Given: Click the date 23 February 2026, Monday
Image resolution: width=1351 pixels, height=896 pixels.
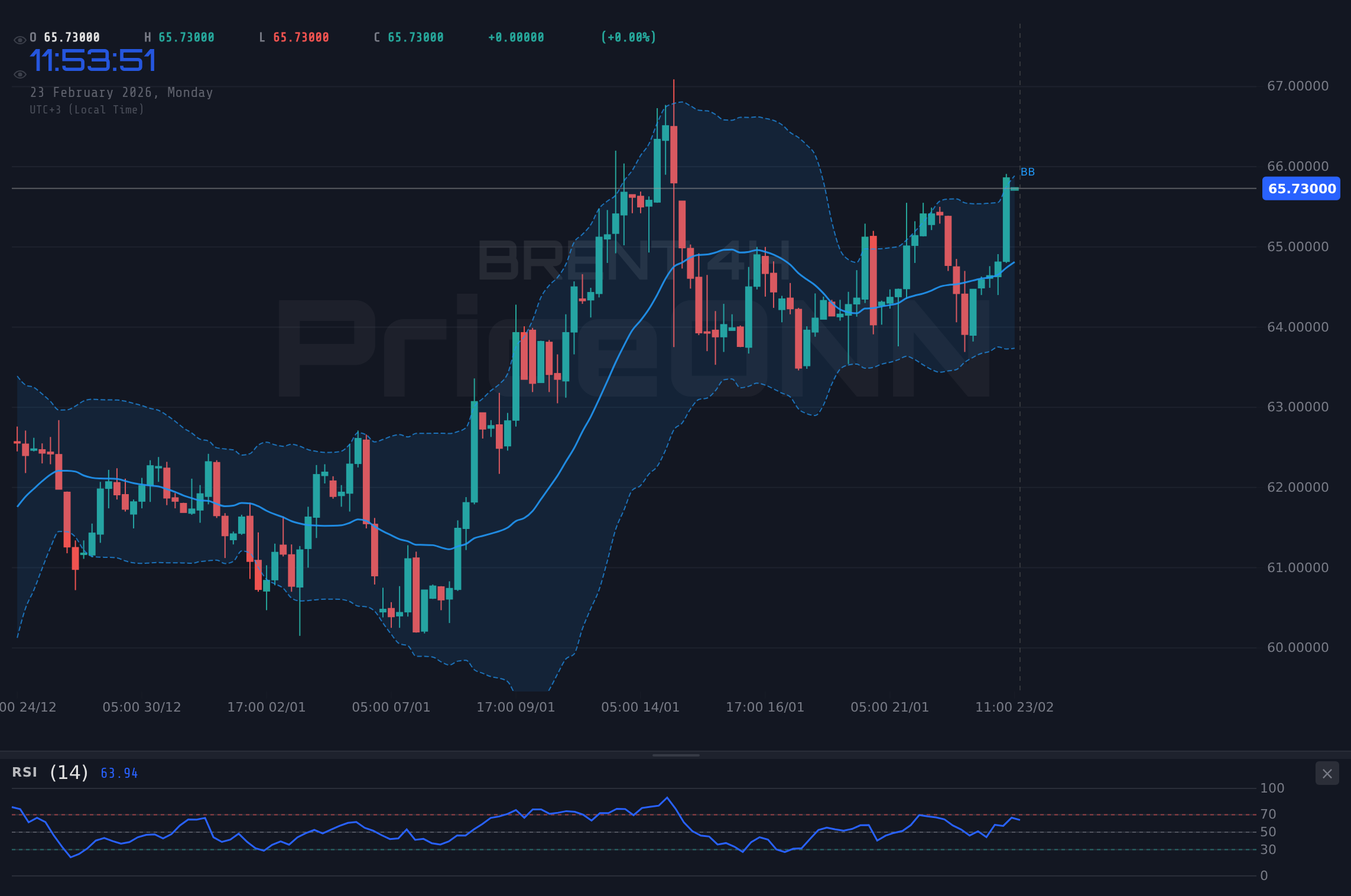Looking at the screenshot, I should (x=122, y=92).
